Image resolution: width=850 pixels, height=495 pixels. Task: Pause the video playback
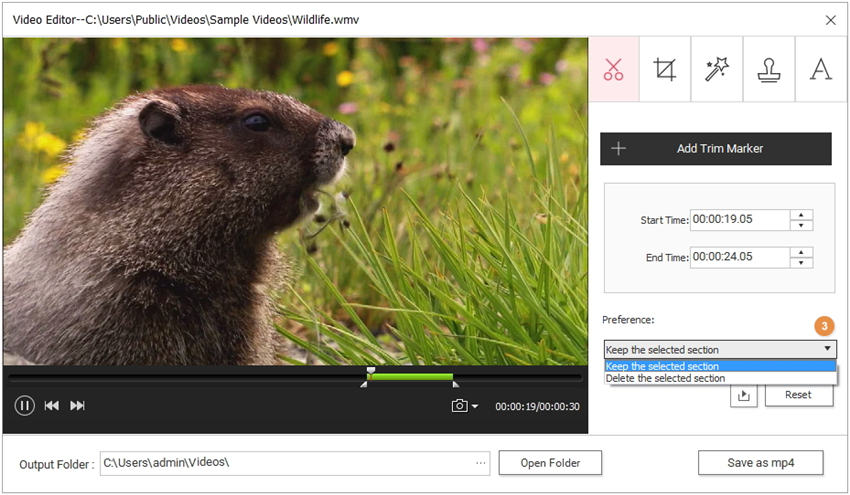tap(24, 405)
